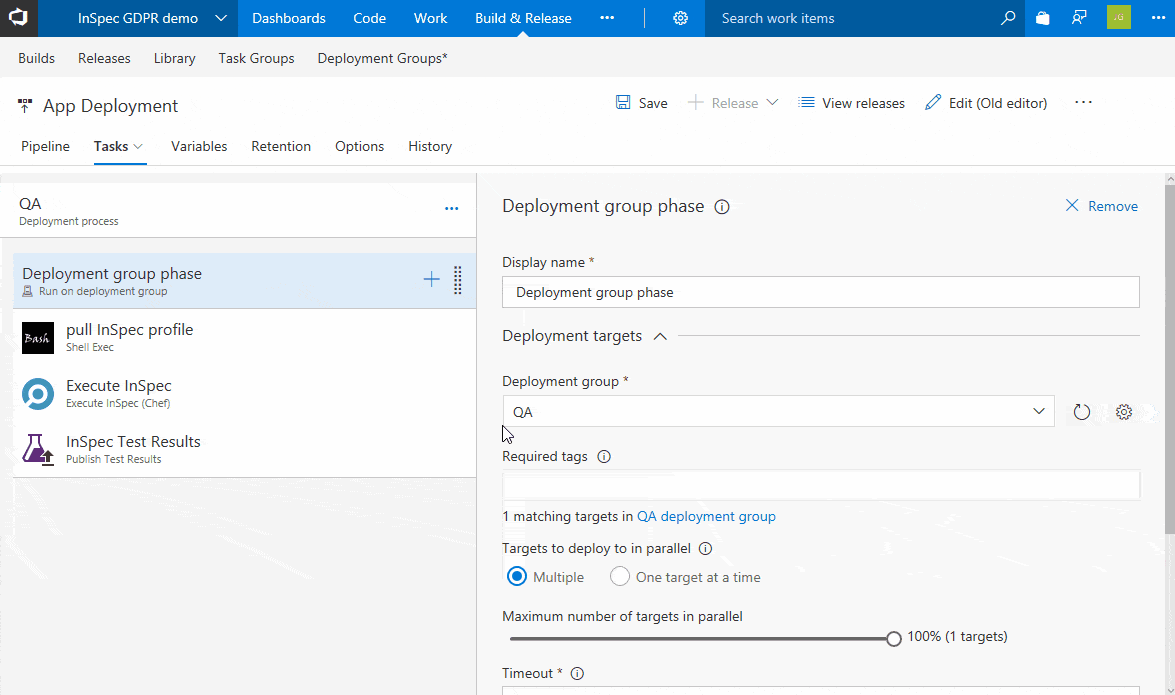
Task: Click the maximum parallel targets slider handle
Action: pos(894,638)
